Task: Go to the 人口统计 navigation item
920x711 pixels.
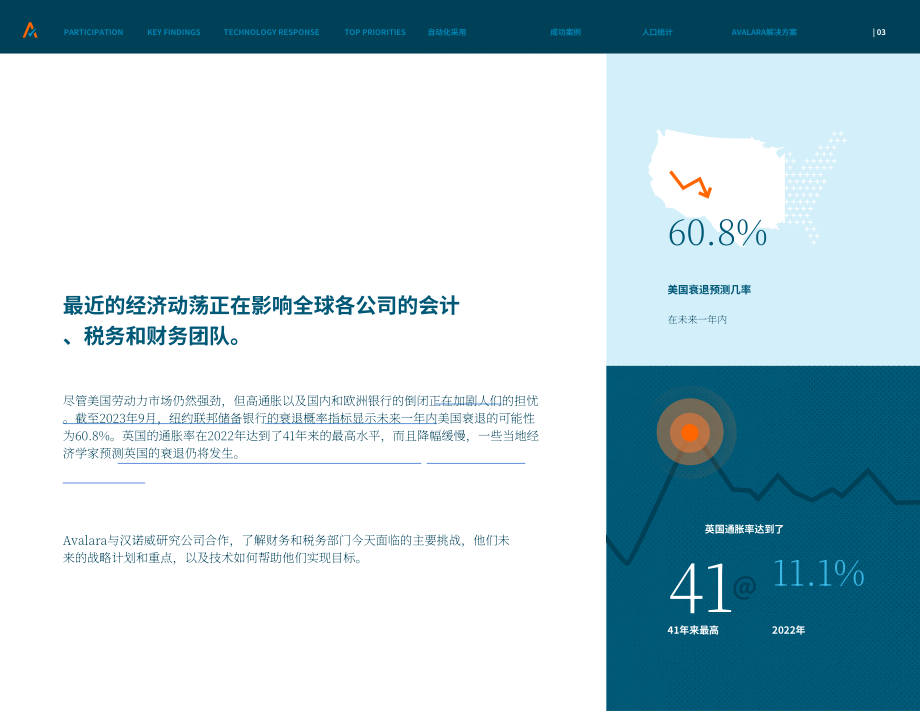Action: coord(657,32)
